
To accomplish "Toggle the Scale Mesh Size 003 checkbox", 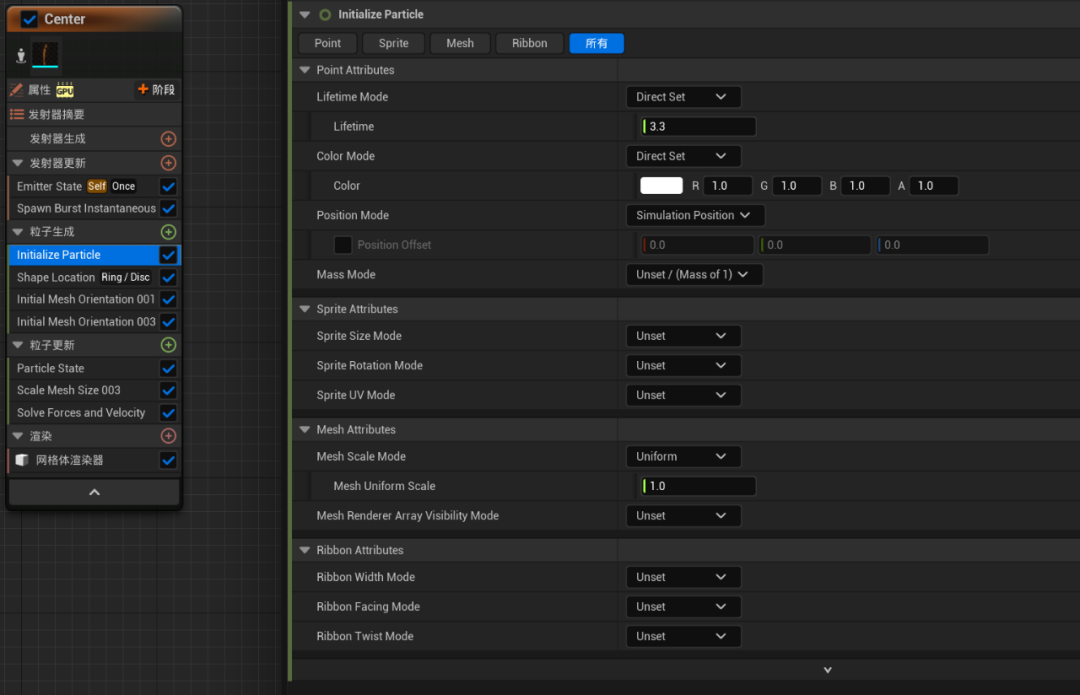I will (x=168, y=391).
